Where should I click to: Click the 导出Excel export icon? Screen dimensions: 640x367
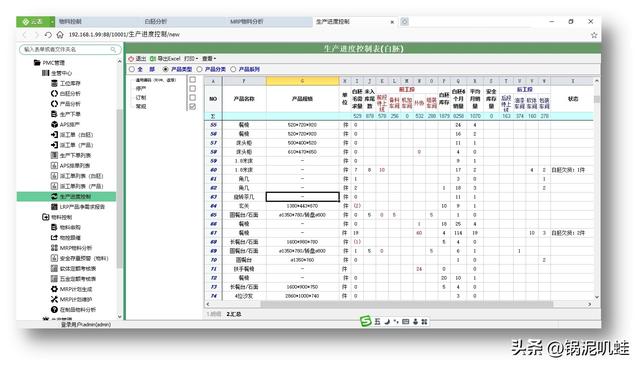point(153,59)
